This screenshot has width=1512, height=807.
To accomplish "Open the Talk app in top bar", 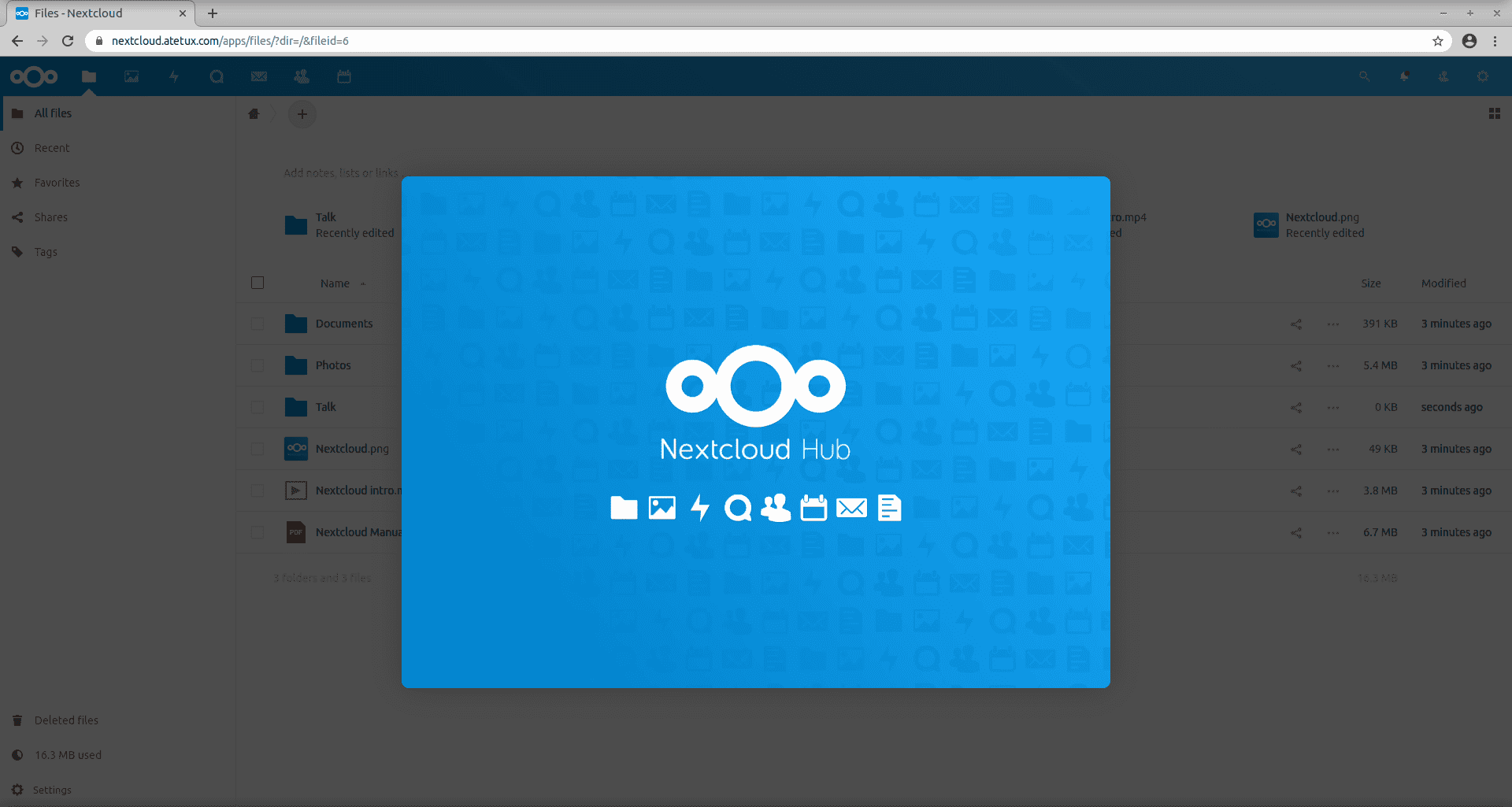I will pyautogui.click(x=217, y=76).
